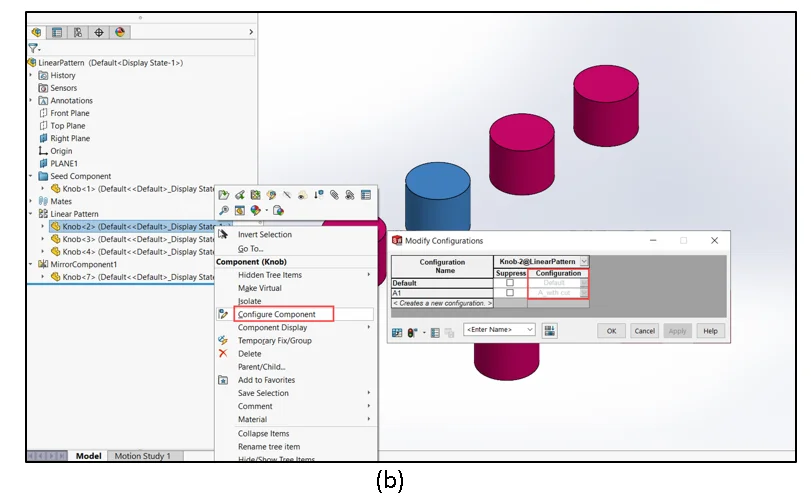Click the cylinder with color ball icon
811x501 pixels.
(278, 210)
